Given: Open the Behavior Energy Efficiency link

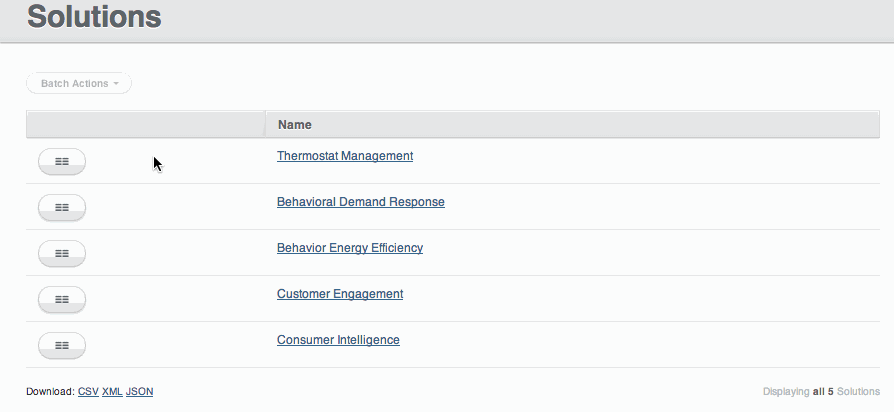Looking at the screenshot, I should tap(350, 248).
